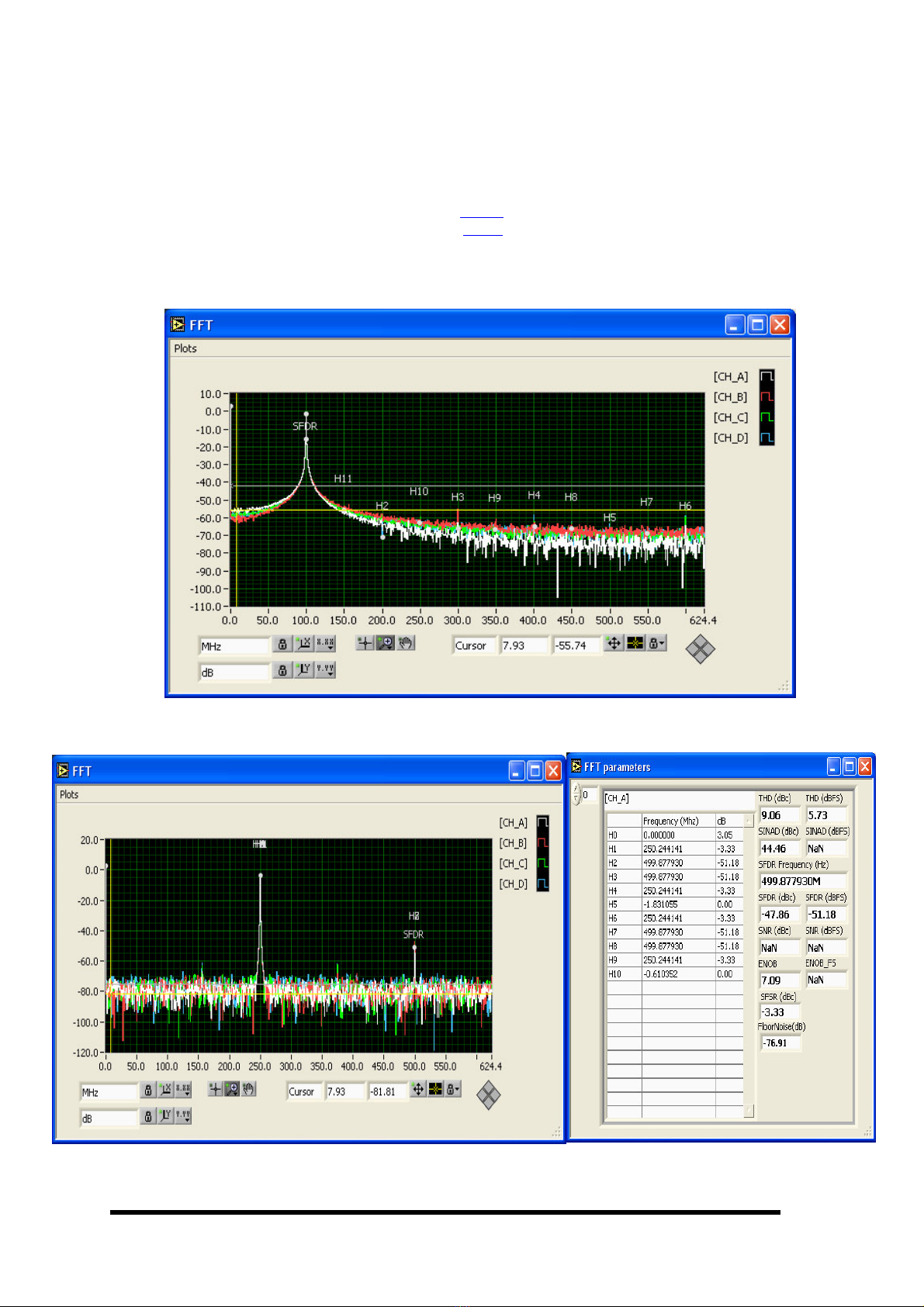This screenshot has width=924, height=1307.
Task: Click the THD (dBc) value 9.06
Action: pos(779,815)
